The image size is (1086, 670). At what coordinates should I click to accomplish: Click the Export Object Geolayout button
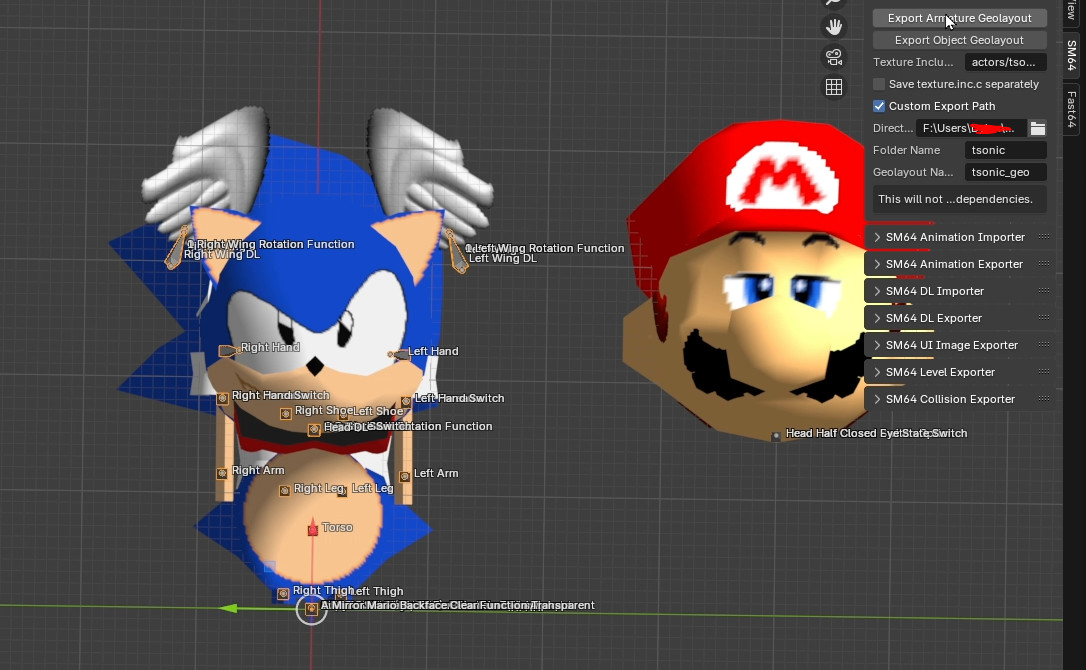[x=959, y=40]
